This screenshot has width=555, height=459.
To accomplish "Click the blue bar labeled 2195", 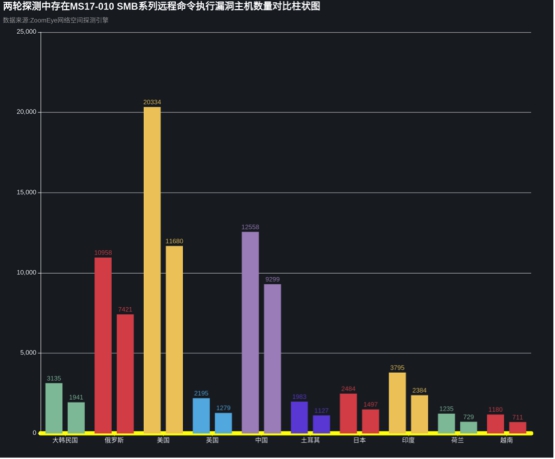I will pos(201,415).
